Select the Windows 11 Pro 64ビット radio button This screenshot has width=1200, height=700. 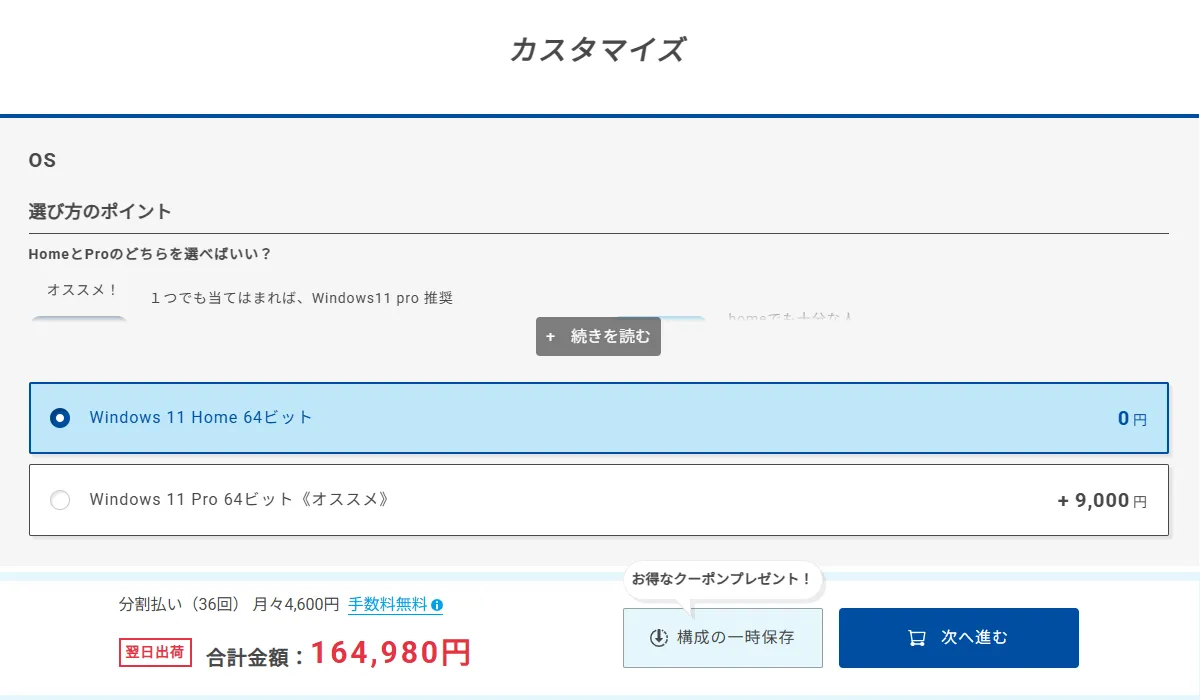60,500
